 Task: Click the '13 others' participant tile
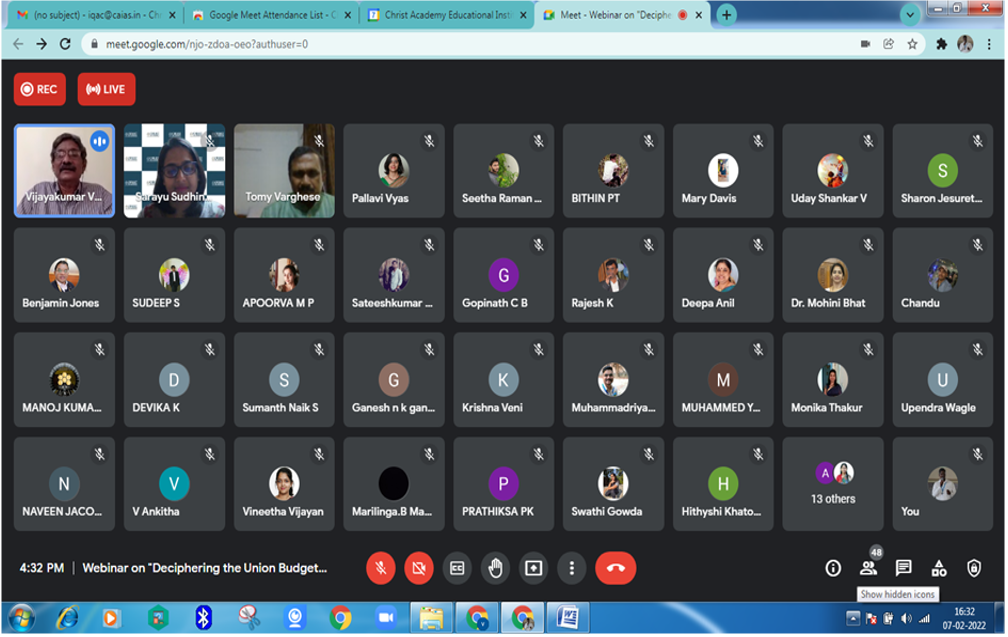(x=832, y=484)
